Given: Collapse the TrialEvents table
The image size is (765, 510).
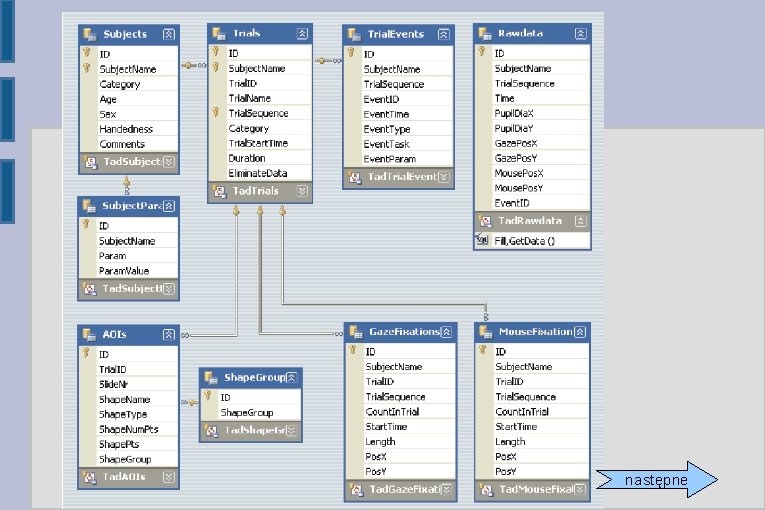Looking at the screenshot, I should pyautogui.click(x=443, y=34).
